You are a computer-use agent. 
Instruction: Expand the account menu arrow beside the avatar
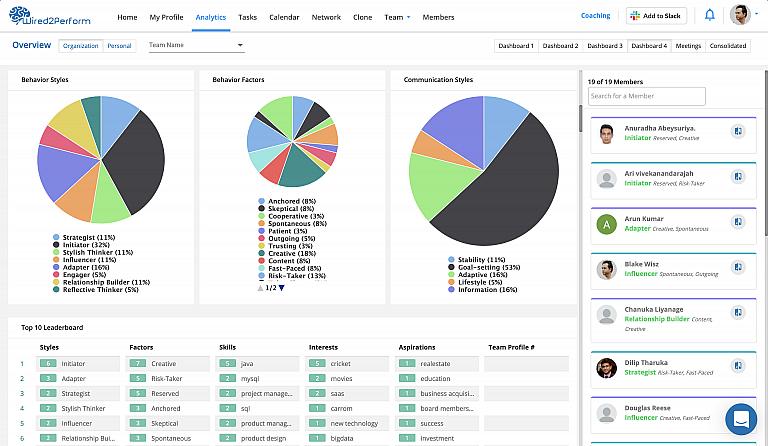(x=757, y=14)
